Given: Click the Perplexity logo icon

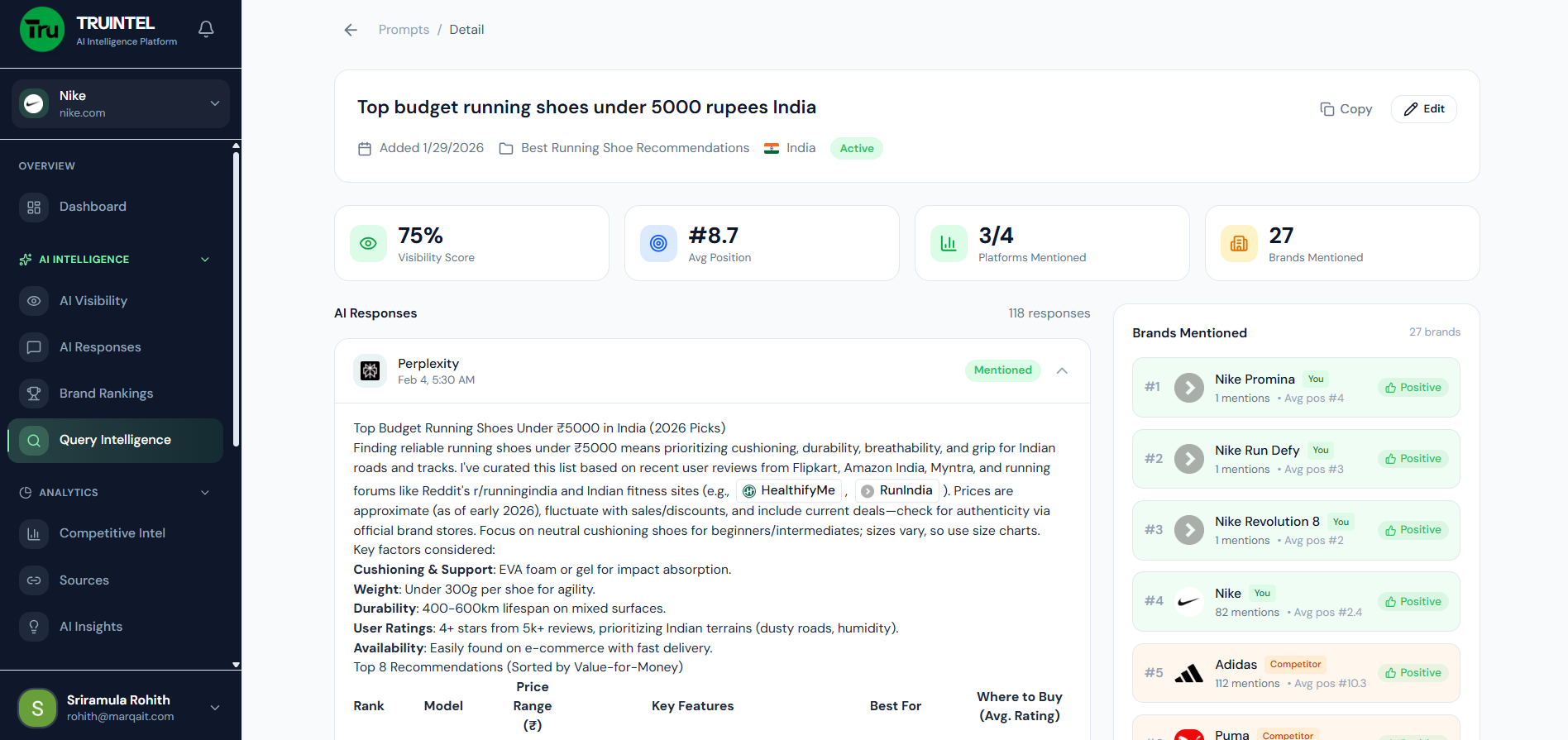Looking at the screenshot, I should coord(370,371).
